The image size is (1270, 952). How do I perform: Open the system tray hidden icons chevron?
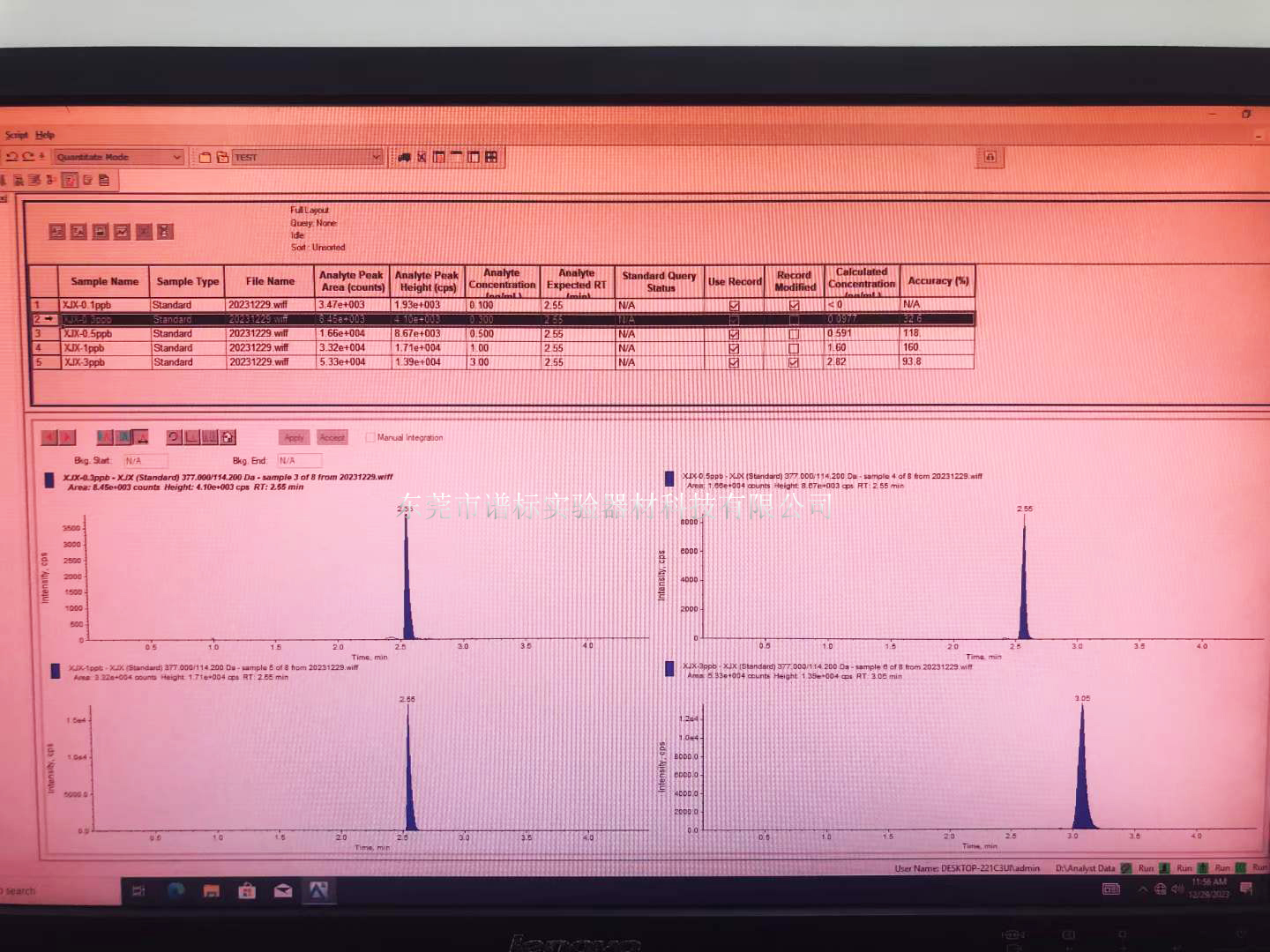pos(1142,889)
